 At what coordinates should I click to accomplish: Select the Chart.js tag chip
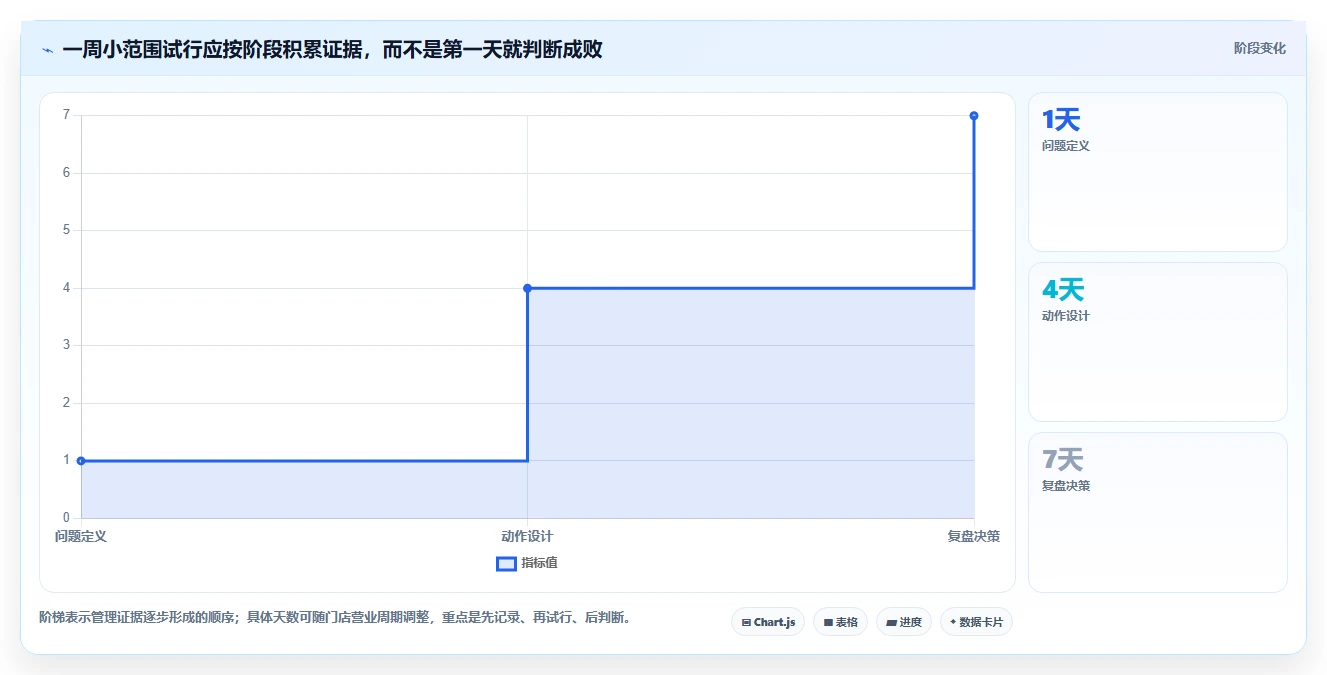click(768, 622)
